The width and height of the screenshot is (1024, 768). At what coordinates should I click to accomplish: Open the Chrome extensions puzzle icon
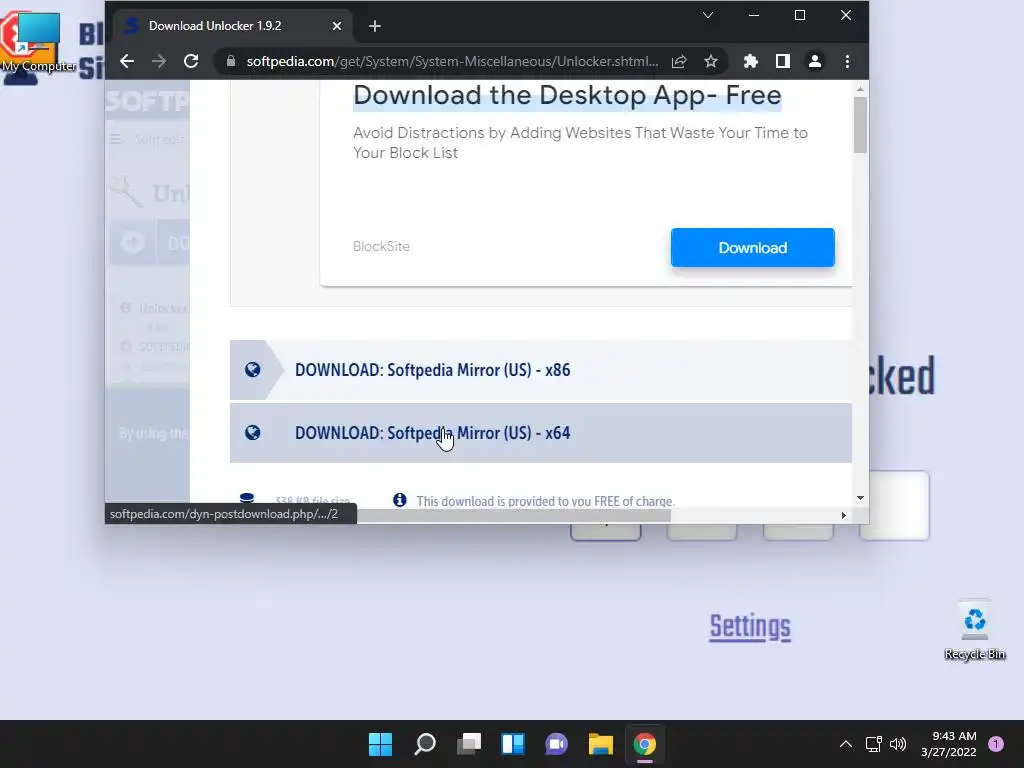pos(750,61)
